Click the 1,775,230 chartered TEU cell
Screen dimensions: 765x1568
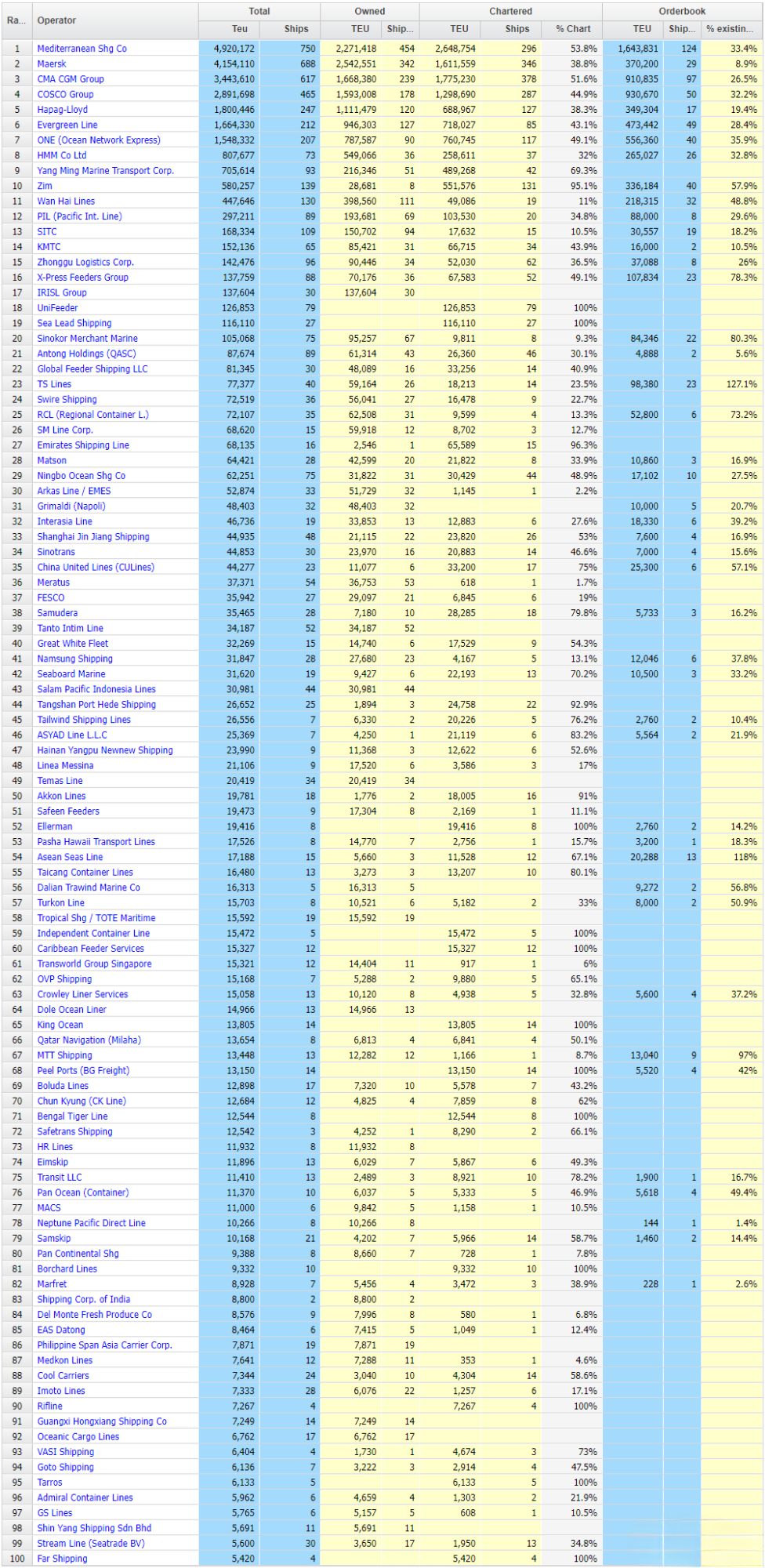pyautogui.click(x=450, y=79)
